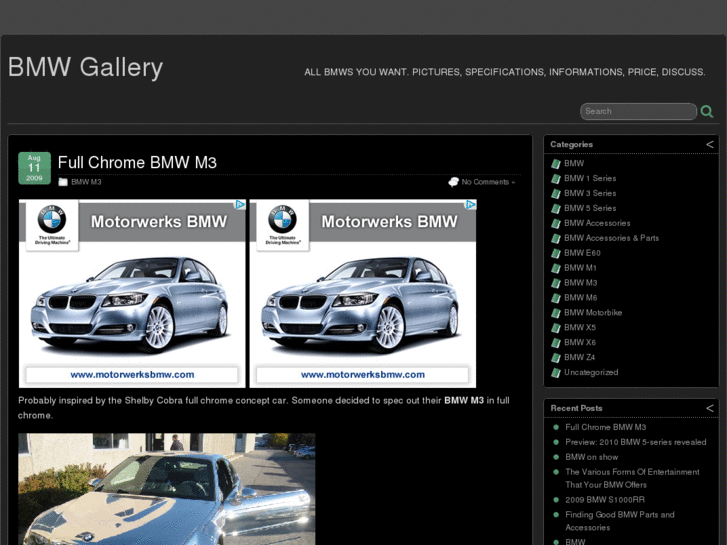
Task: Open the second Motorwerks BMW ad banner
Action: point(363,294)
